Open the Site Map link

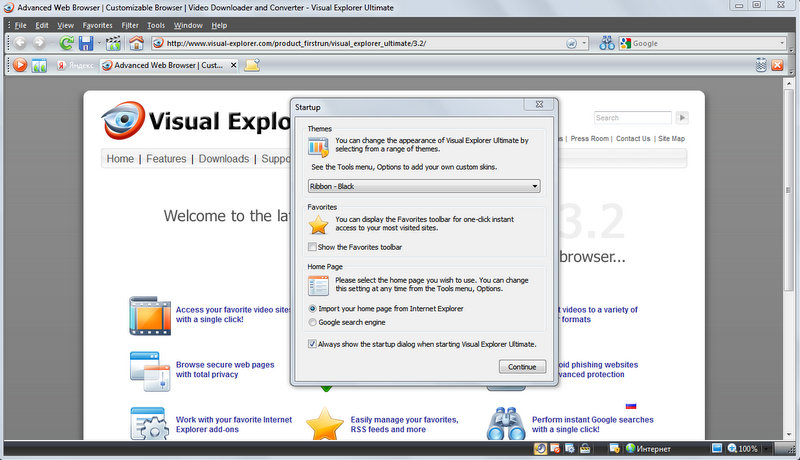[671, 138]
